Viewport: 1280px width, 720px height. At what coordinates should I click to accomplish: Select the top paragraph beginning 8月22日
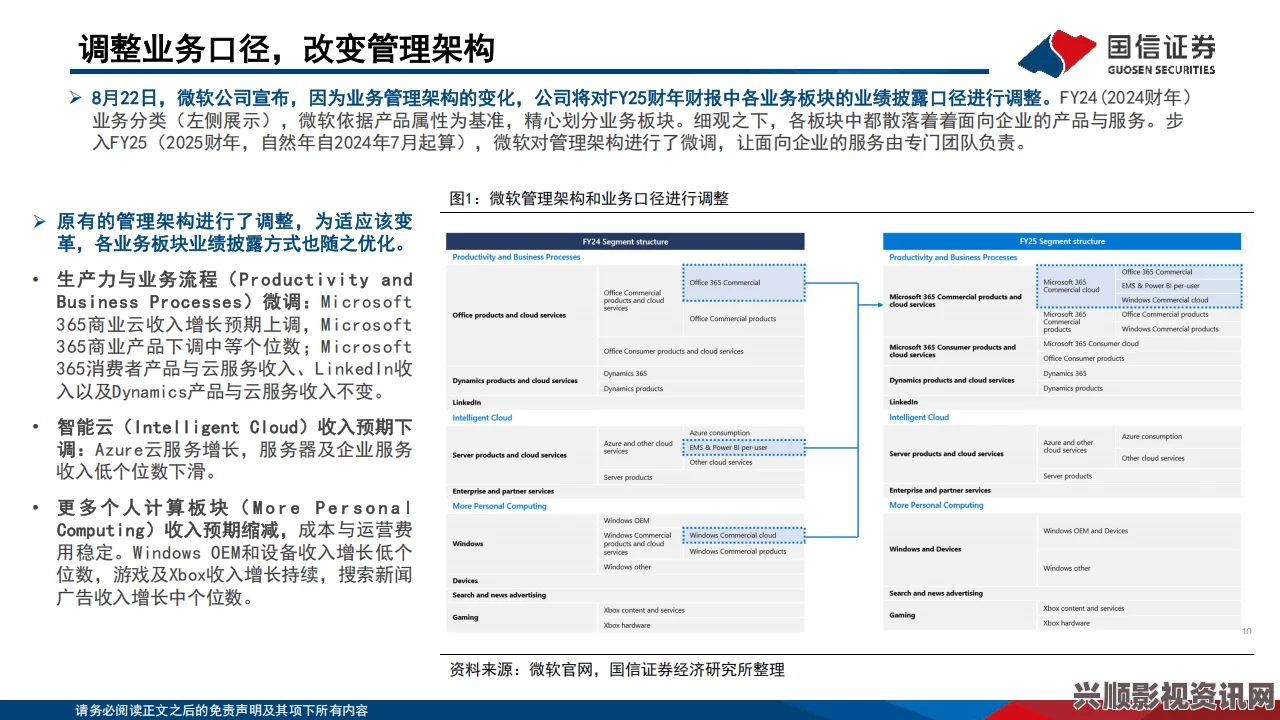click(637, 121)
